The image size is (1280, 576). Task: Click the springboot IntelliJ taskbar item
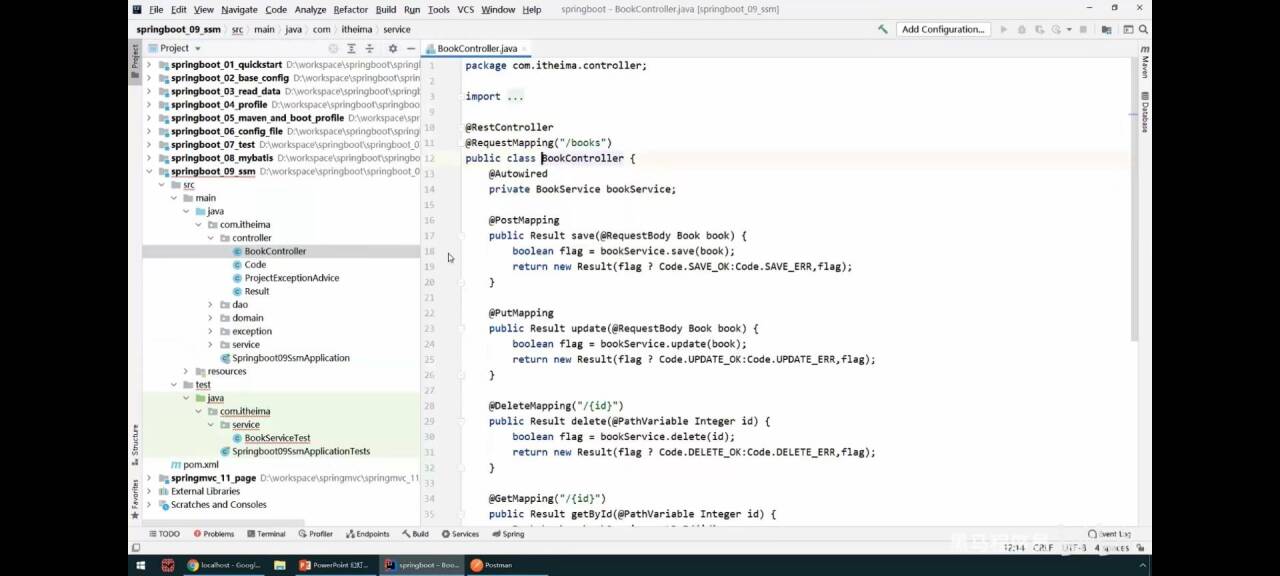click(422, 565)
